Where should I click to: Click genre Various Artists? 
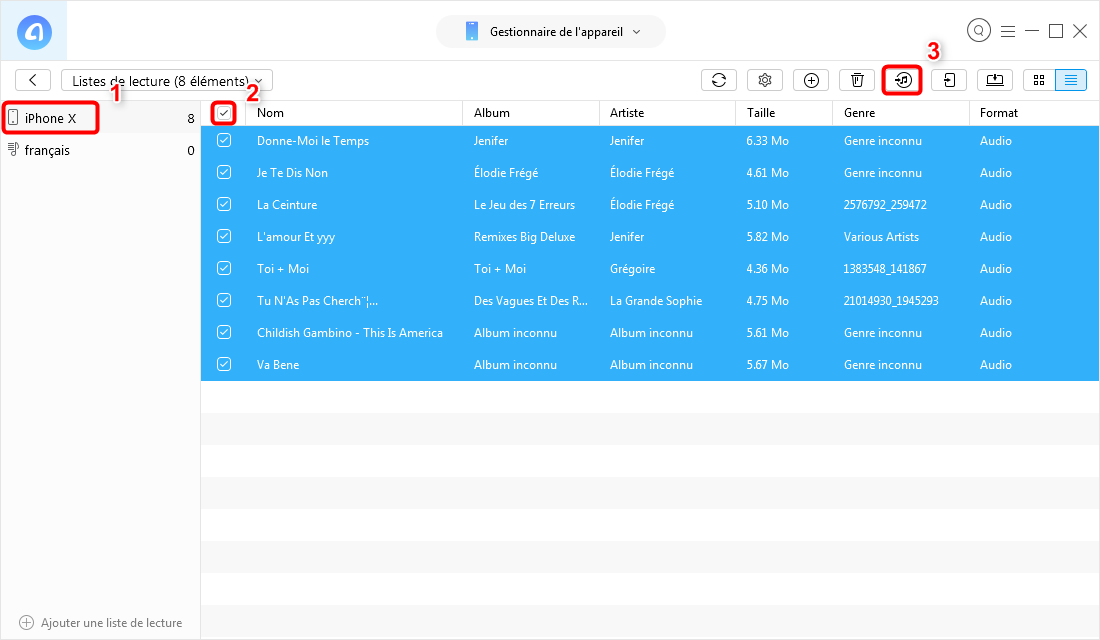pyautogui.click(x=881, y=236)
